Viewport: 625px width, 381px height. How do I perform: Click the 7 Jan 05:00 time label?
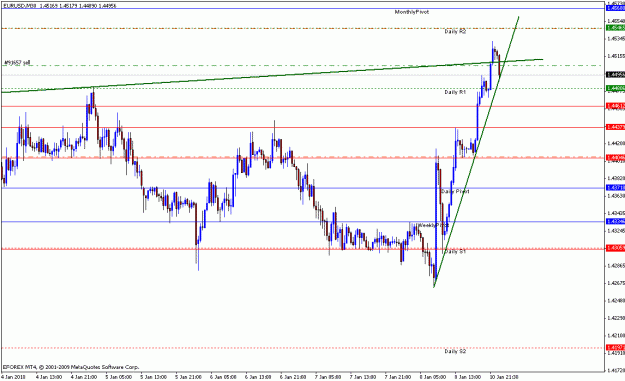click(328, 377)
